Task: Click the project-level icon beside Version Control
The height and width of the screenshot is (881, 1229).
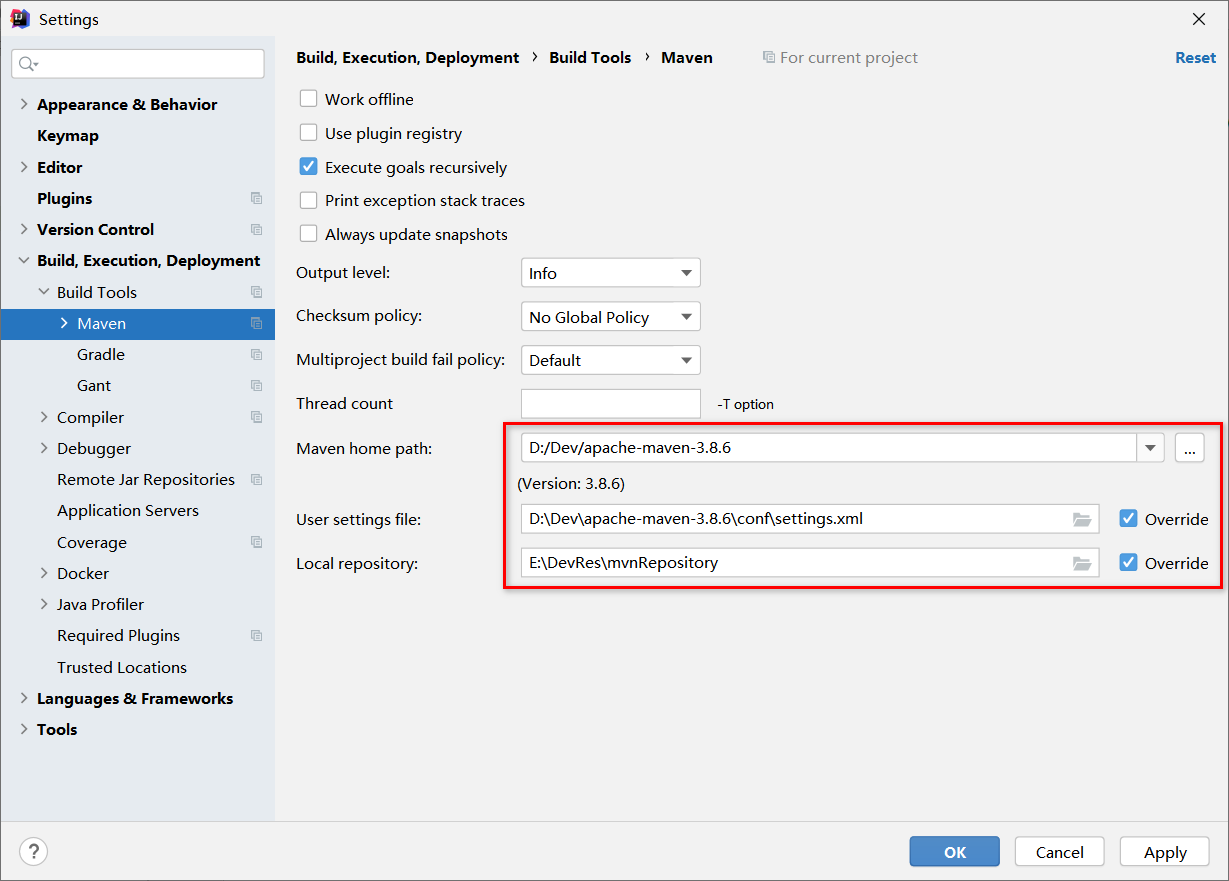Action: point(256,229)
